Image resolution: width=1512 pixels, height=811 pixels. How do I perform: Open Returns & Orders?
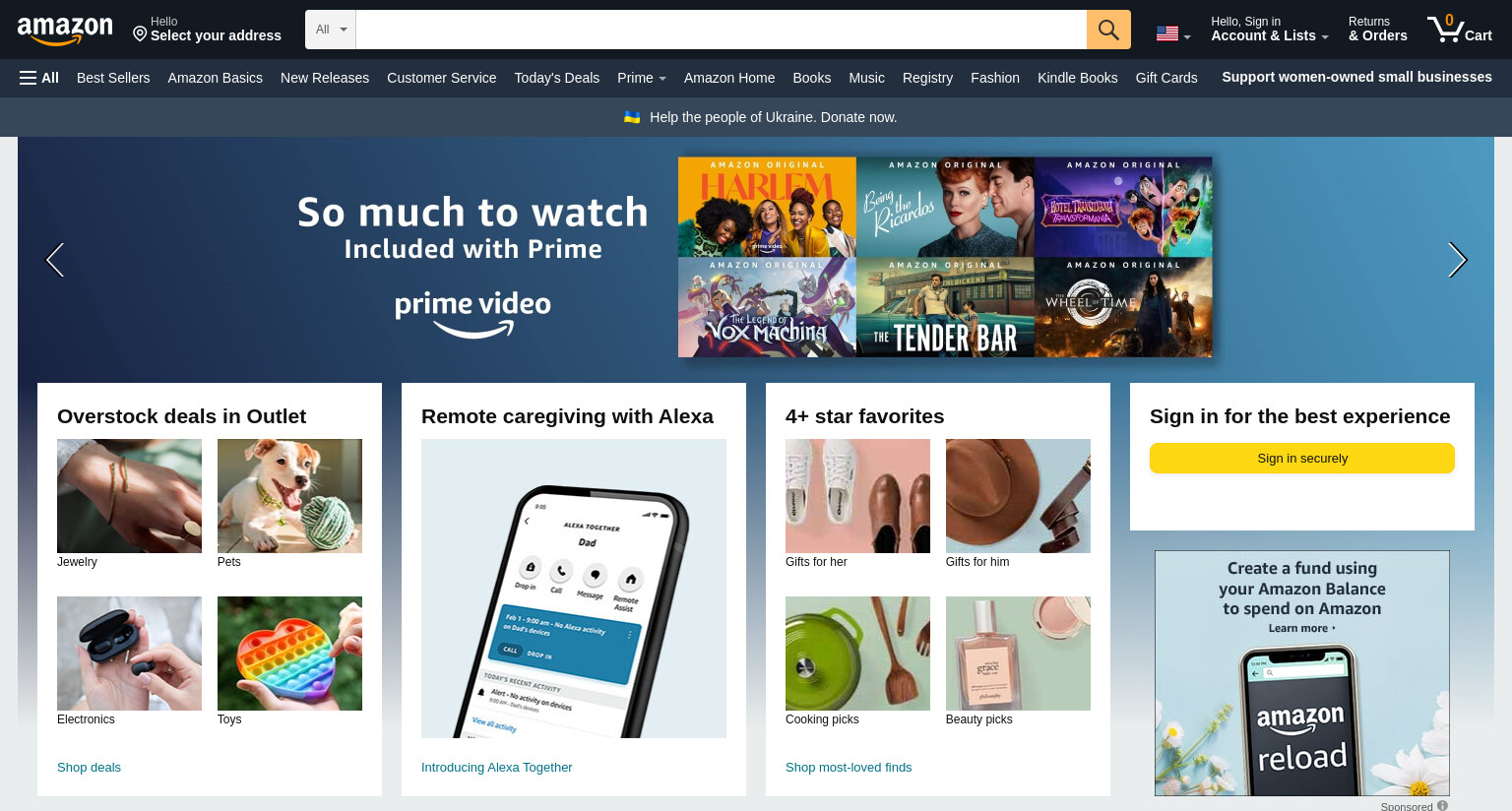tap(1378, 30)
